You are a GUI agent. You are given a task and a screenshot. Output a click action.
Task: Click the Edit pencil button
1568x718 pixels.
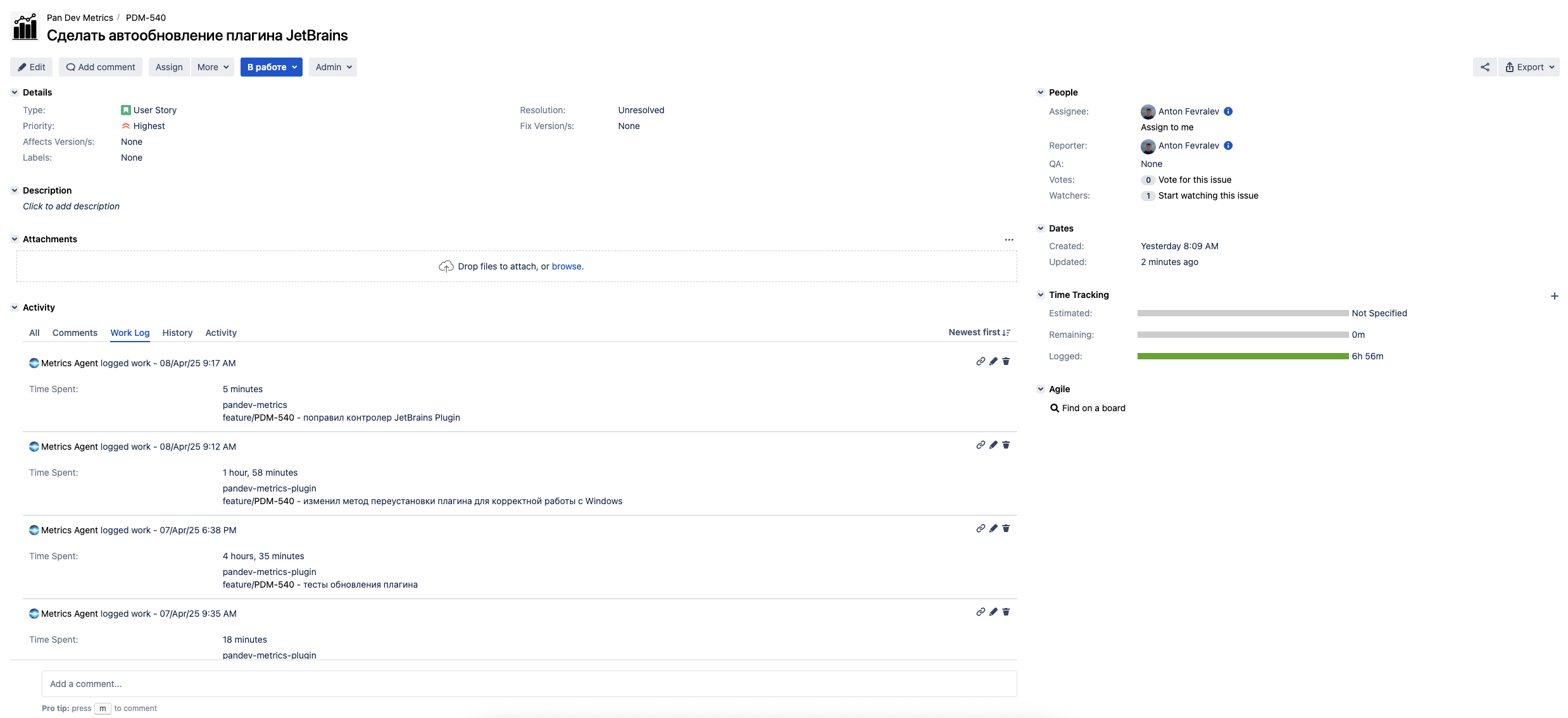32,67
